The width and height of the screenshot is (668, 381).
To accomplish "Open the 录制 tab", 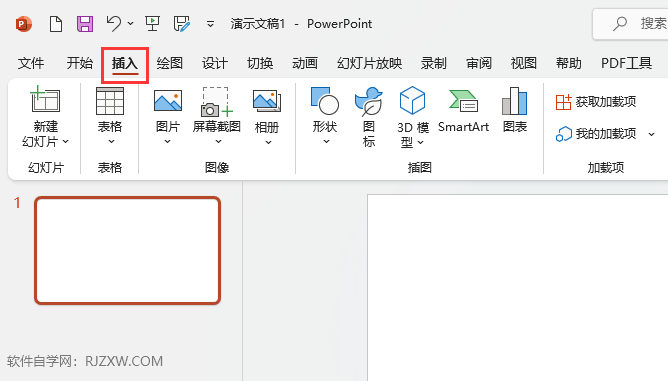I will click(x=434, y=64).
